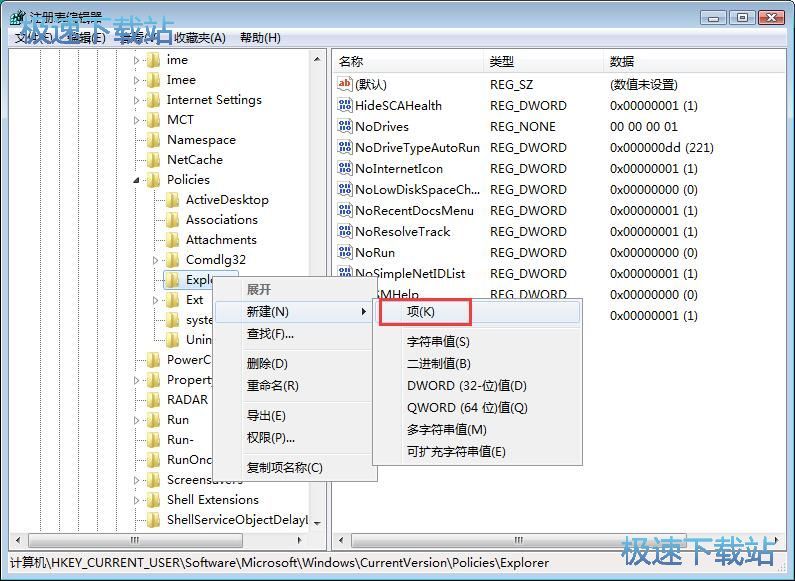The width and height of the screenshot is (795, 581).
Task: Click the NoLowDiskSpaceCh... value icon
Action: (x=345, y=189)
